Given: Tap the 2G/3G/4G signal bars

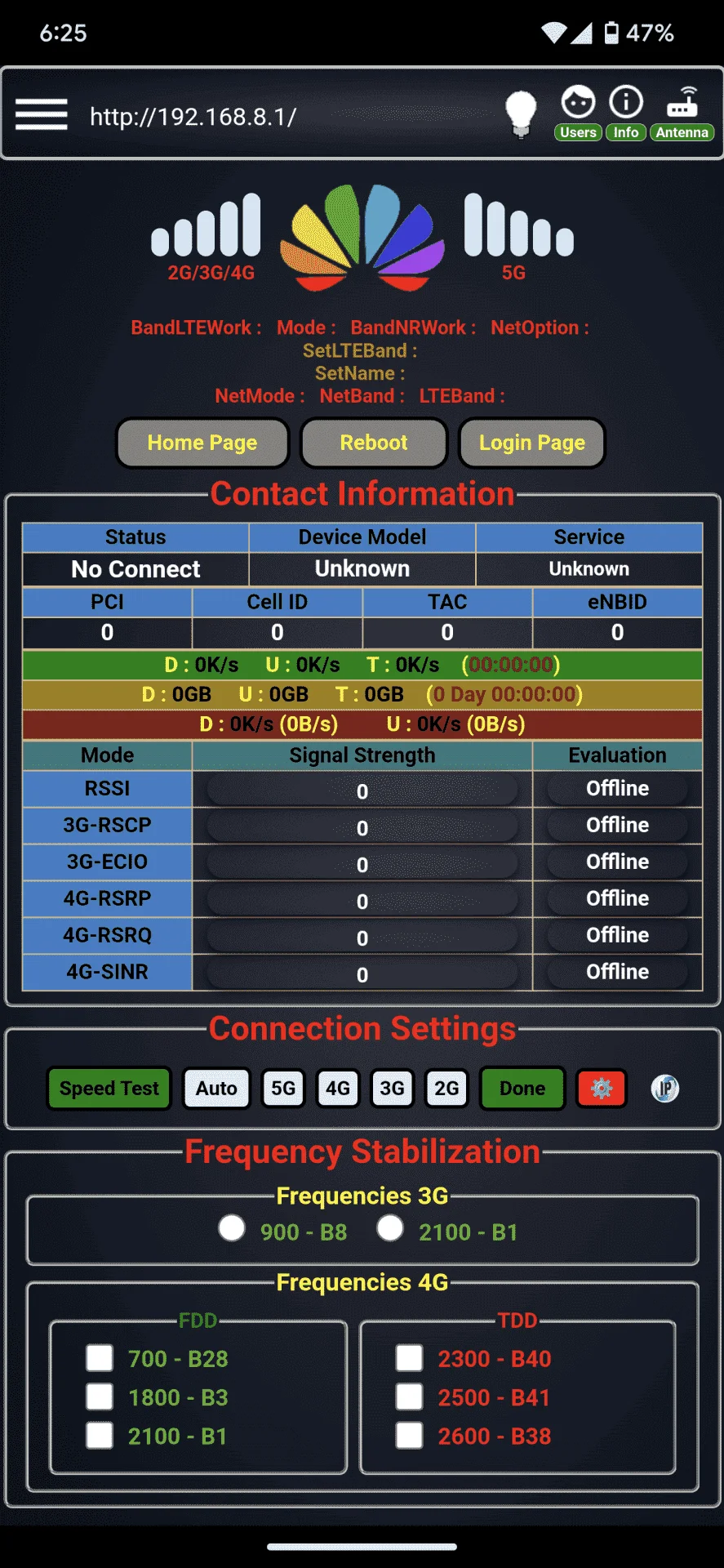Looking at the screenshot, I should [207, 225].
